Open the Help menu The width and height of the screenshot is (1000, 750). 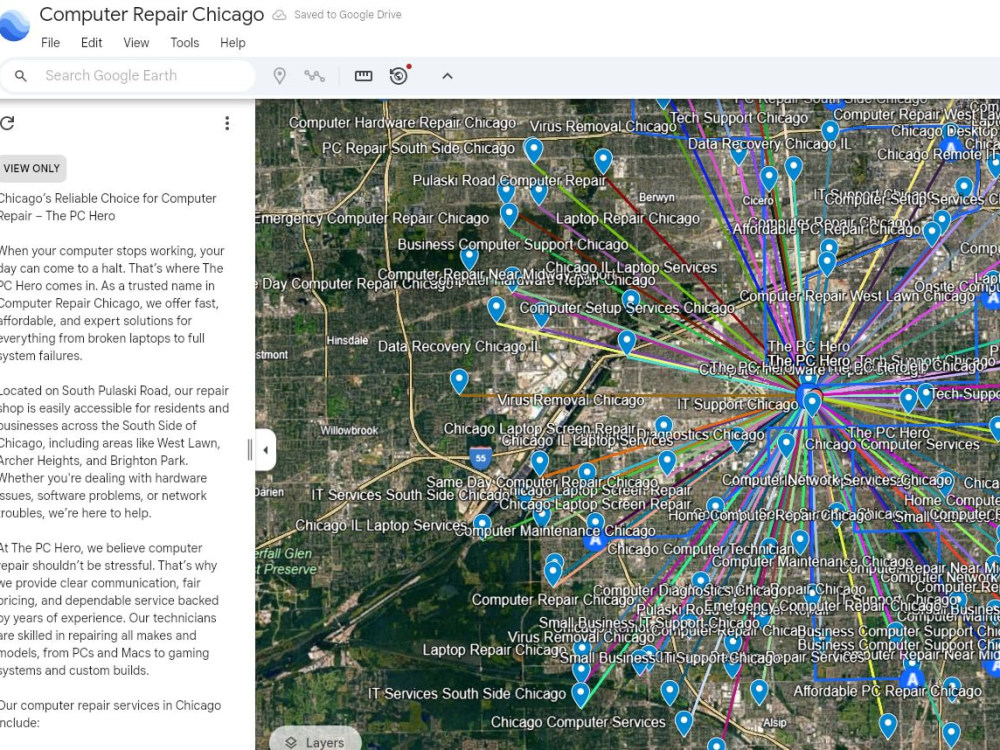tap(233, 43)
